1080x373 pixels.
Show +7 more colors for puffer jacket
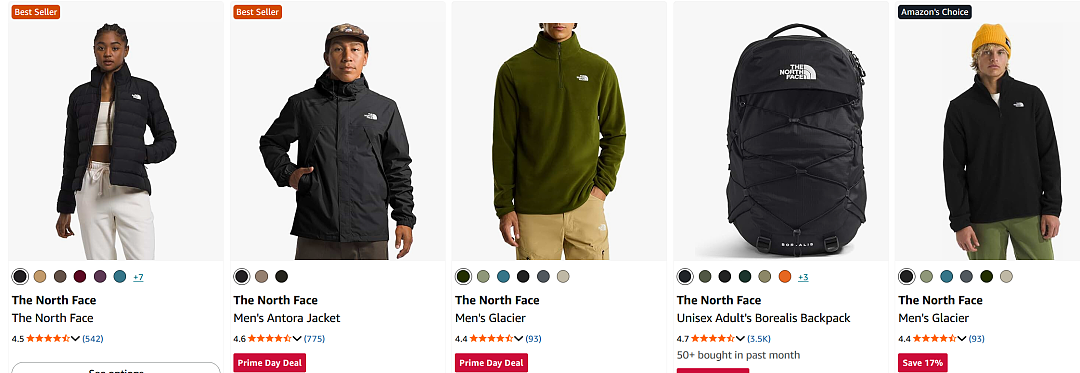click(138, 277)
